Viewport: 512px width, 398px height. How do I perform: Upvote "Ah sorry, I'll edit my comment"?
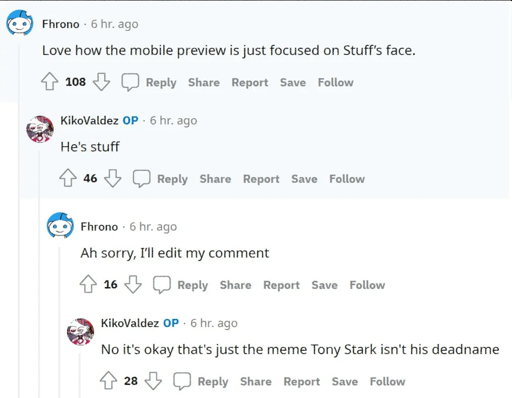pos(88,284)
